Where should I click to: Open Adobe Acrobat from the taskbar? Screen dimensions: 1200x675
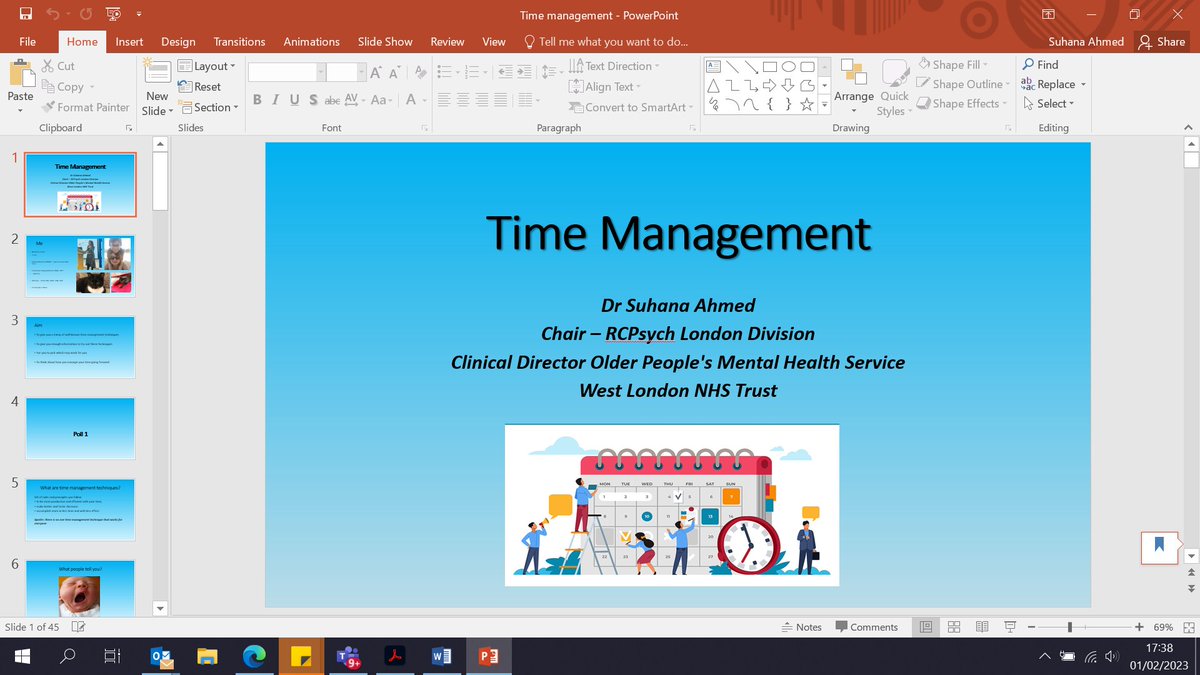(395, 656)
